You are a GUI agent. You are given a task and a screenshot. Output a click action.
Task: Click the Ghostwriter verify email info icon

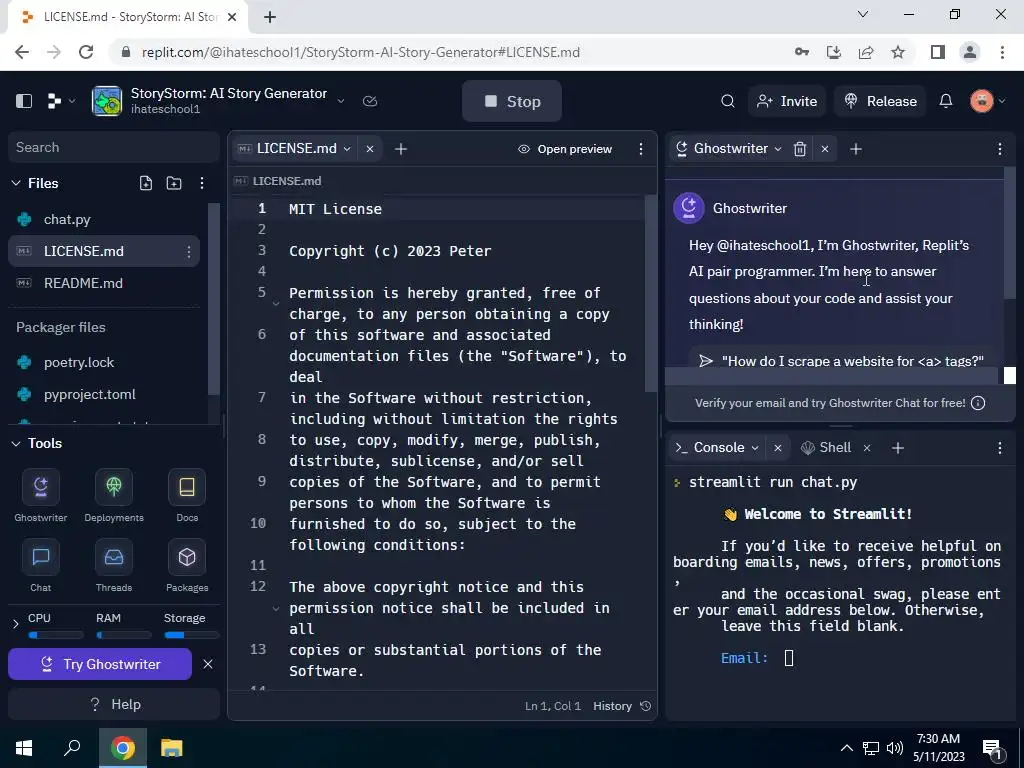[978, 403]
